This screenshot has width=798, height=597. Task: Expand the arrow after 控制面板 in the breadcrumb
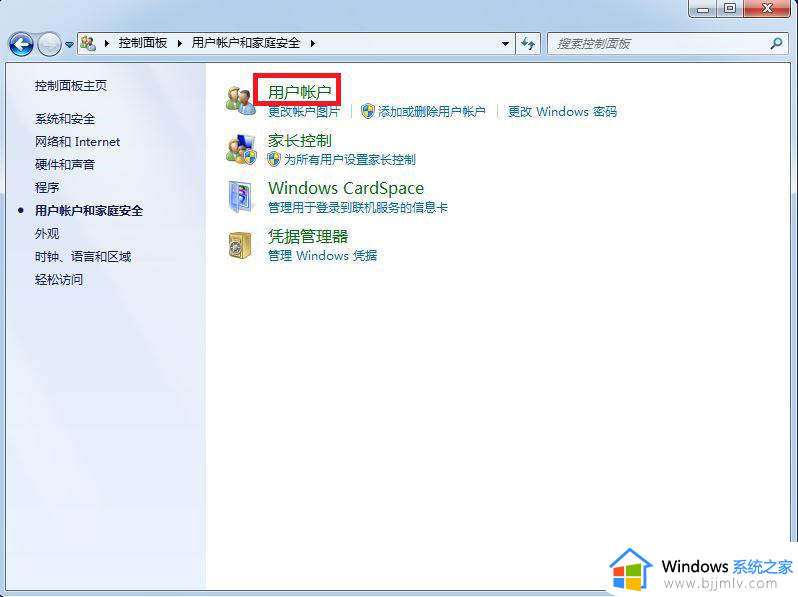(180, 44)
